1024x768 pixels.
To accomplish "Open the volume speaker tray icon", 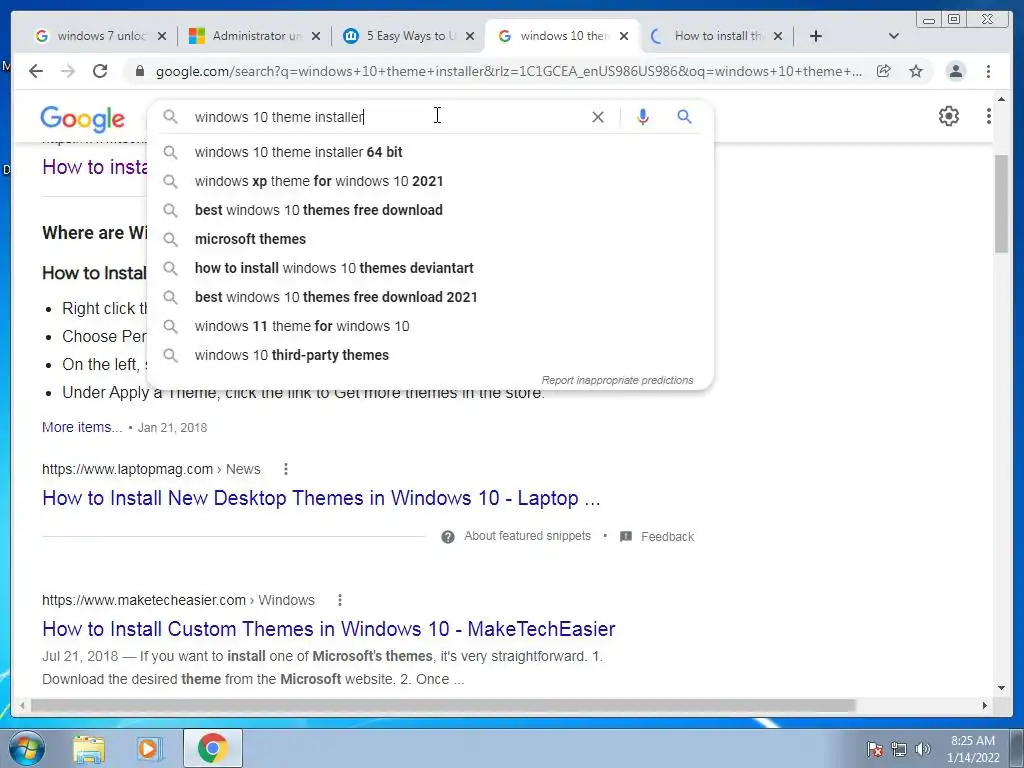I will 923,749.
